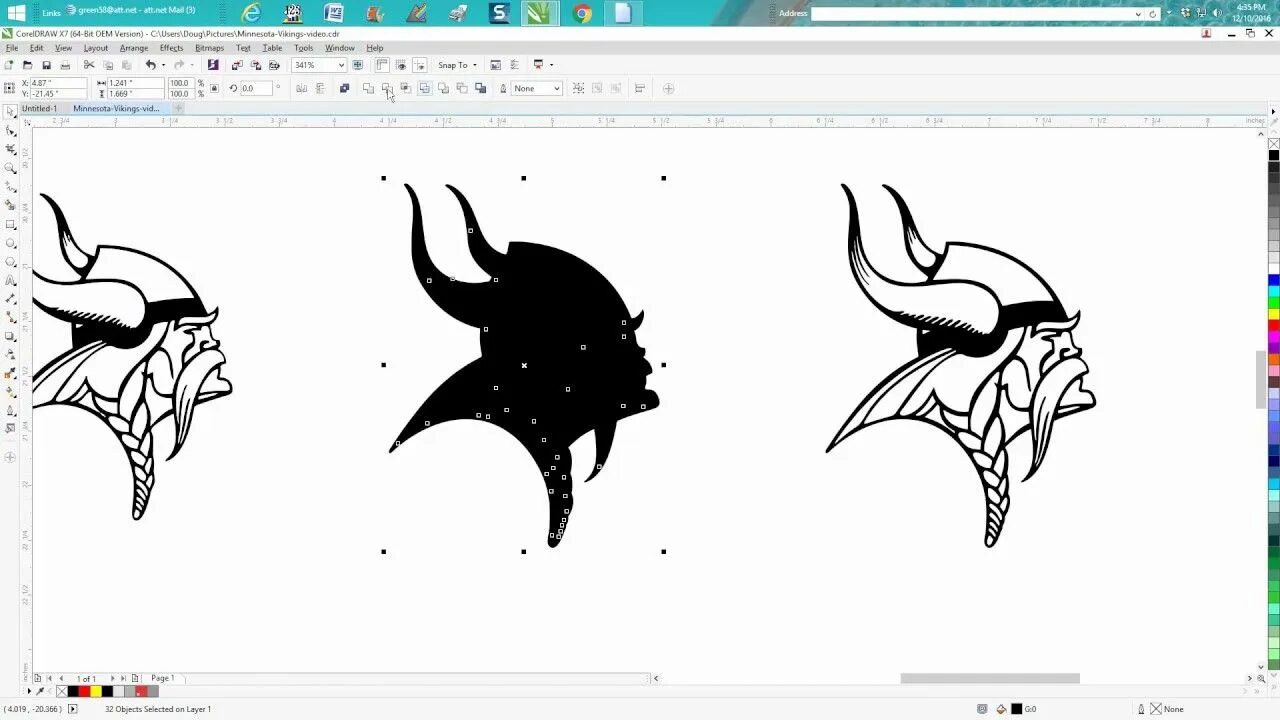Open the zoom level 341% dropdown
Screen dimensions: 1280x720
(x=340, y=65)
